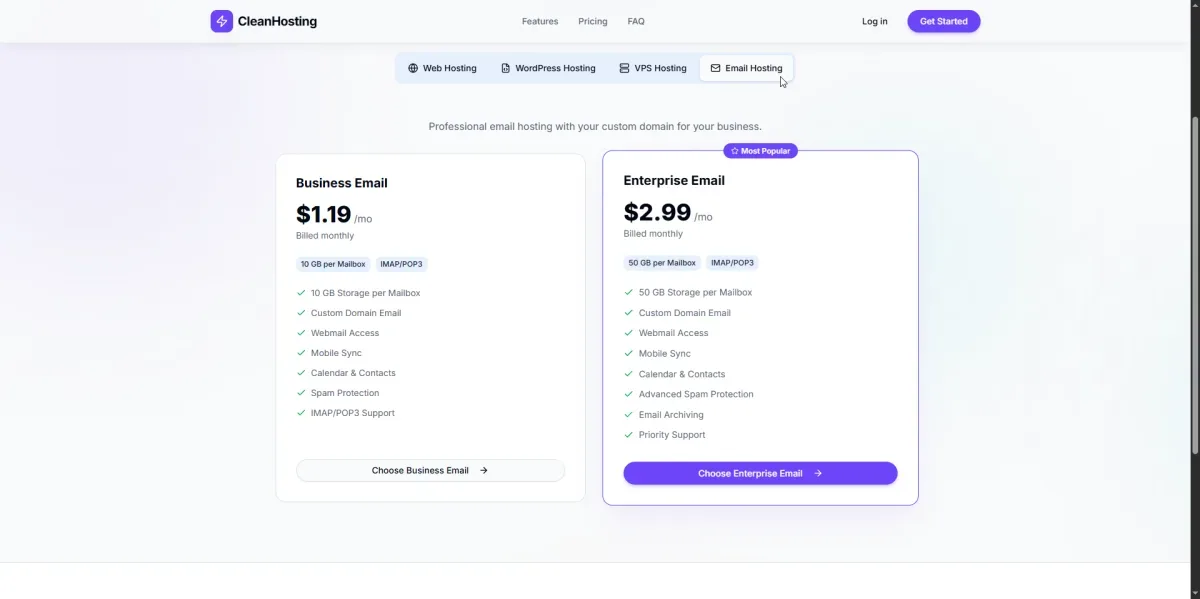Click the arrow icon on Choose Enterprise Email
Screen dimensions: 1200x599
coord(818,473)
